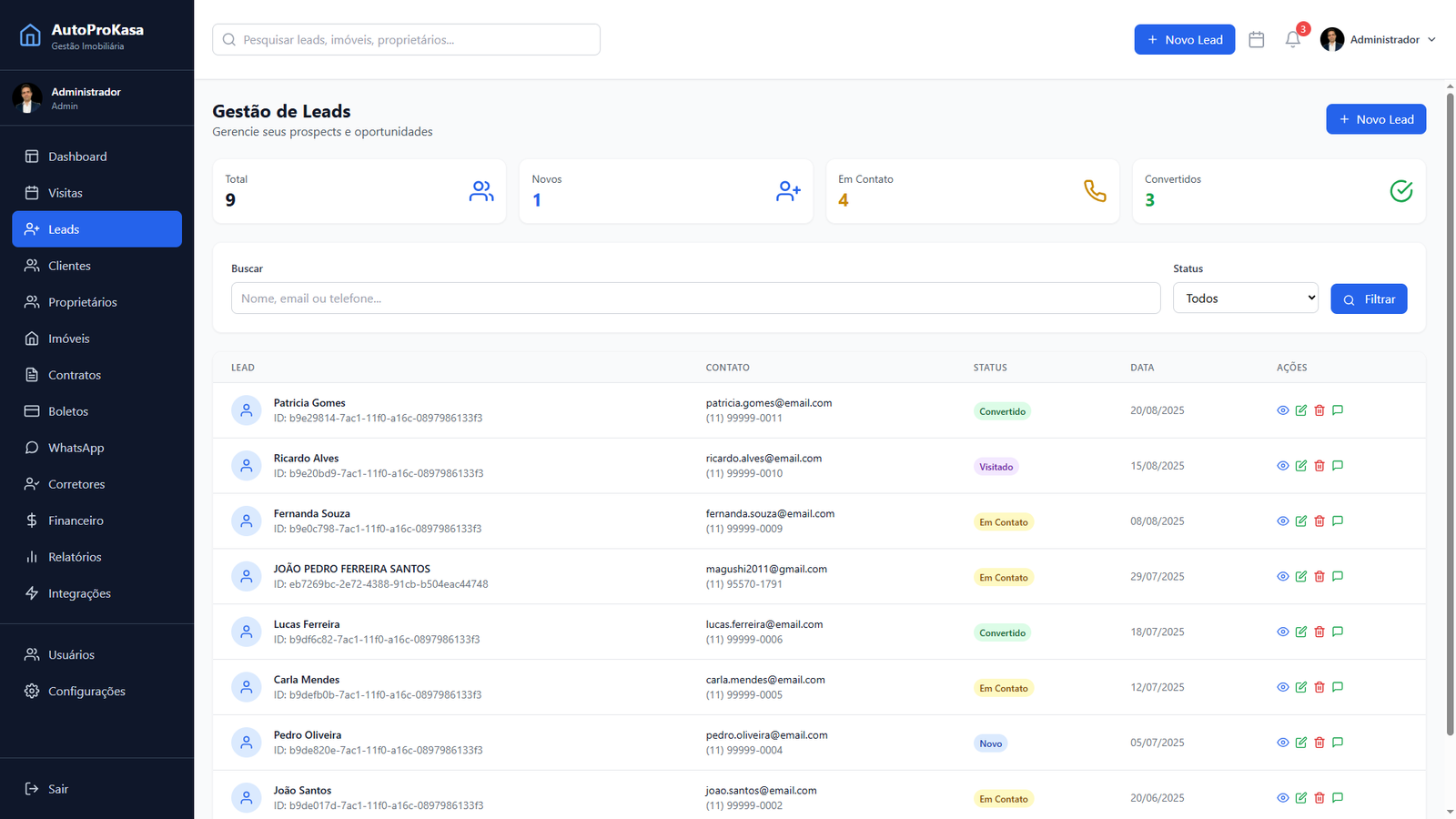Click the Filtrar button
The image size is (1456, 819).
click(x=1369, y=299)
